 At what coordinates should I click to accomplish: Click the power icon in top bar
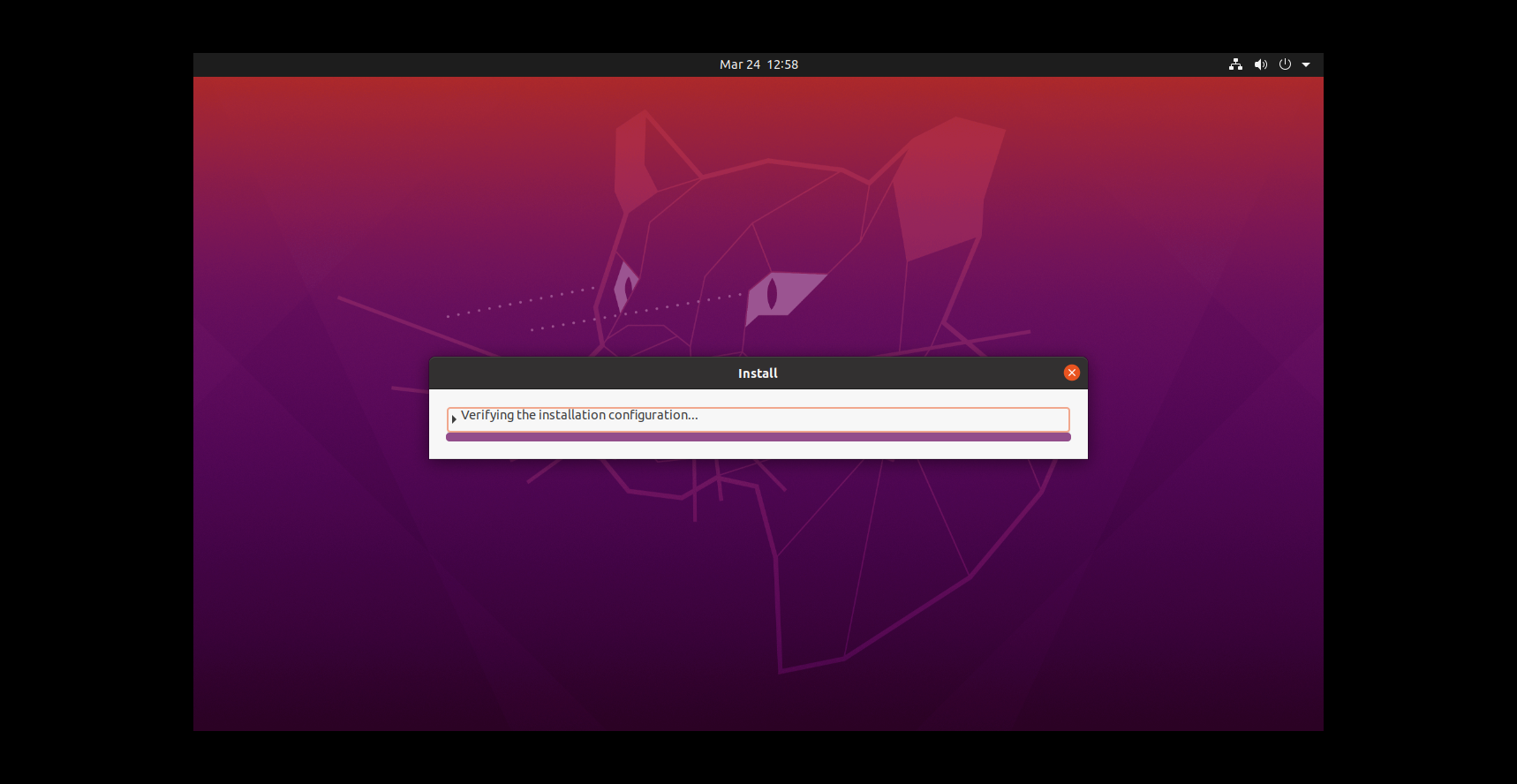pos(1285,64)
